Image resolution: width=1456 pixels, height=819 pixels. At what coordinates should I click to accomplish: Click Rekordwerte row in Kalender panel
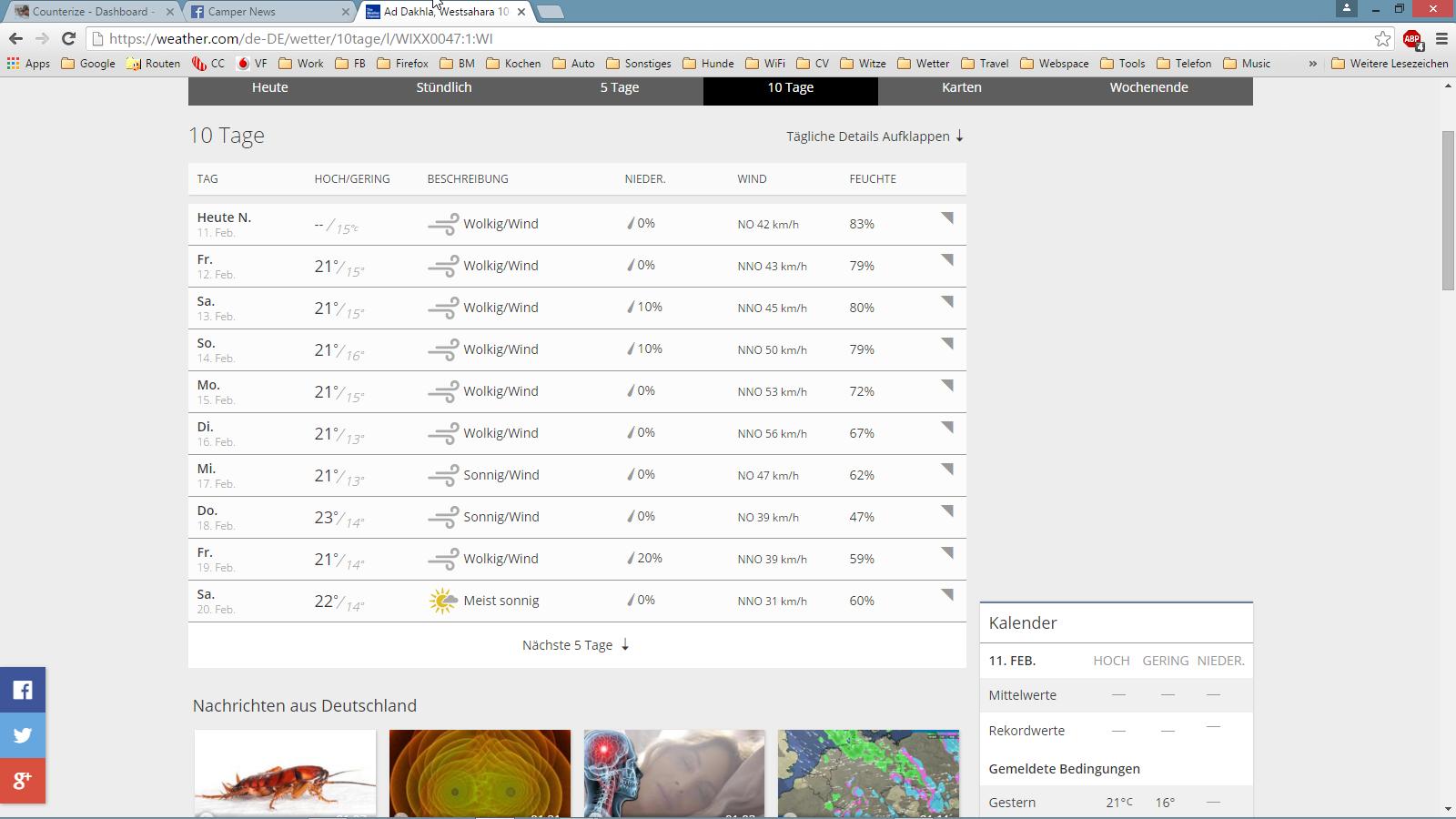tap(1116, 731)
